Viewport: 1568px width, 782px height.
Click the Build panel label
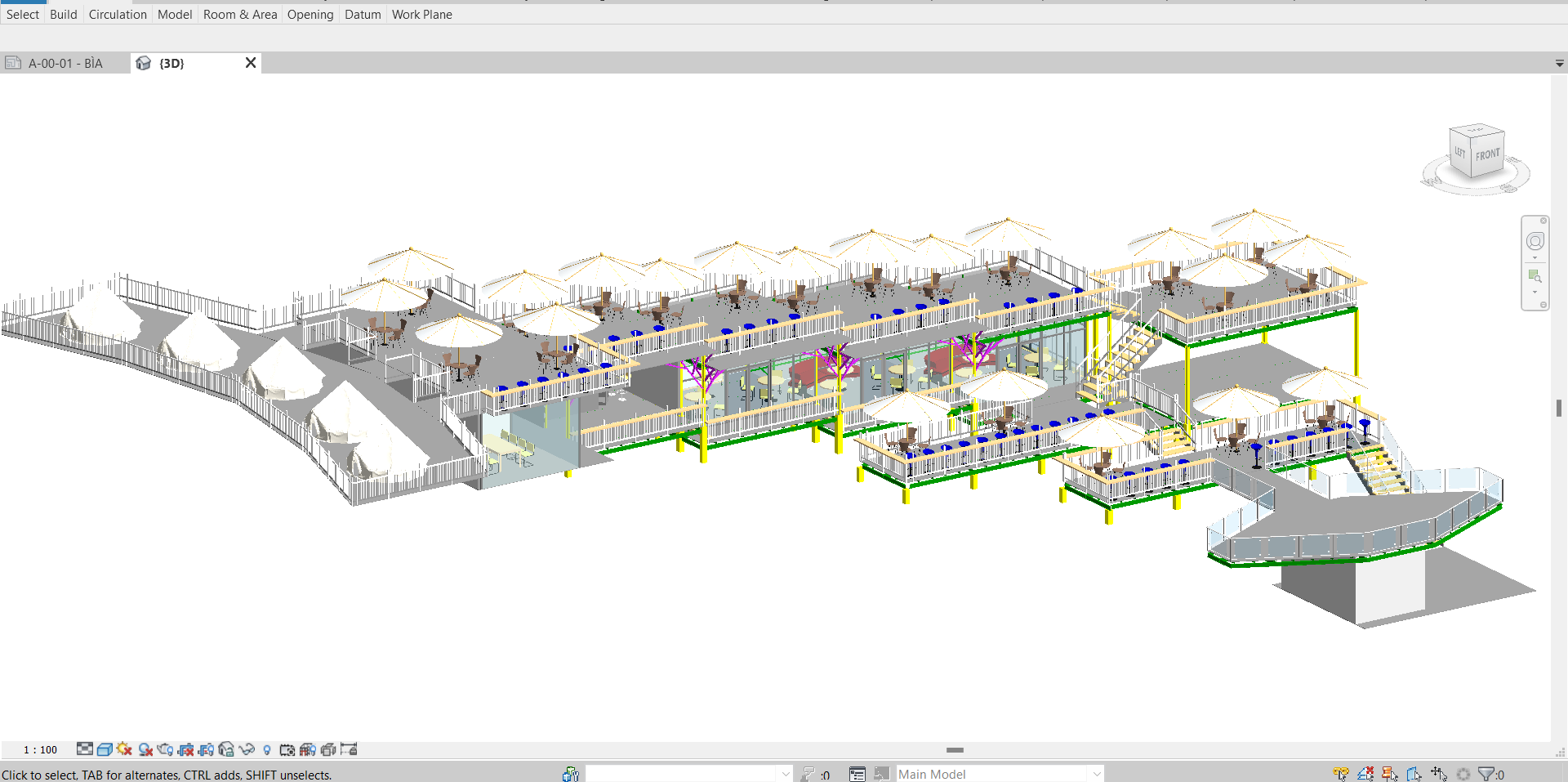64,14
